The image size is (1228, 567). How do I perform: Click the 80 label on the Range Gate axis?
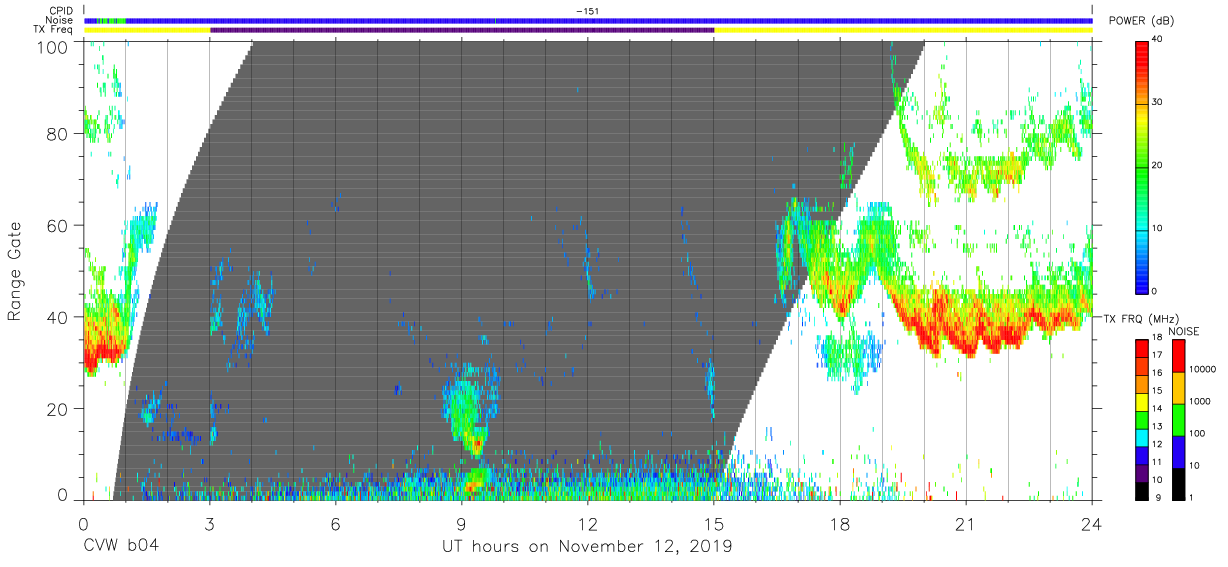59,134
